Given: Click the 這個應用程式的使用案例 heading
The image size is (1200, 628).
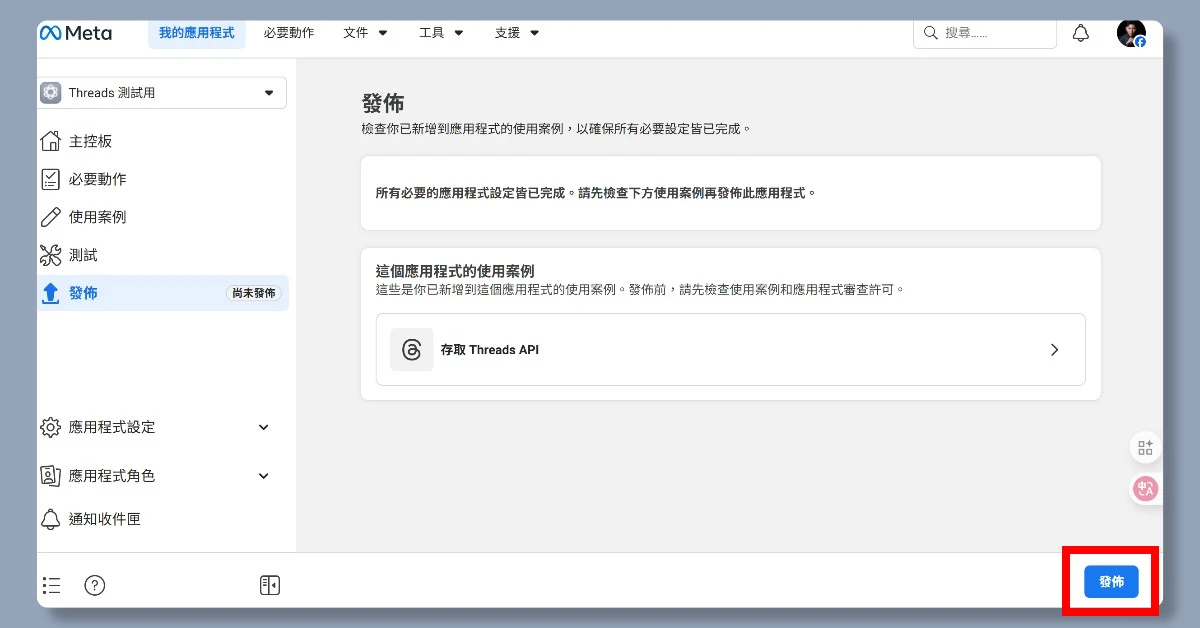Looking at the screenshot, I should (x=455, y=271).
